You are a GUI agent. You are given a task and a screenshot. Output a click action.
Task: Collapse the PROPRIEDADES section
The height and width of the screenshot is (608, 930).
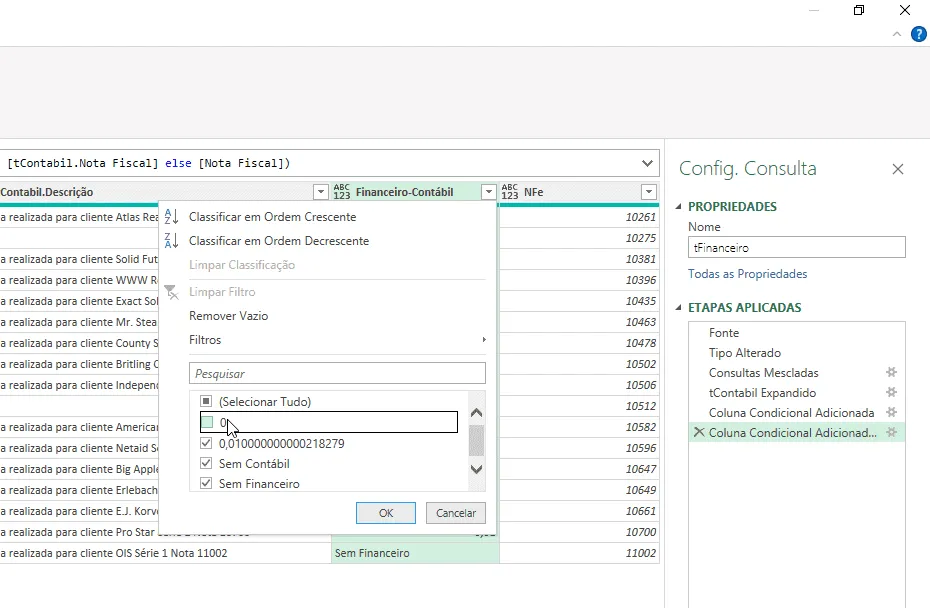679,206
